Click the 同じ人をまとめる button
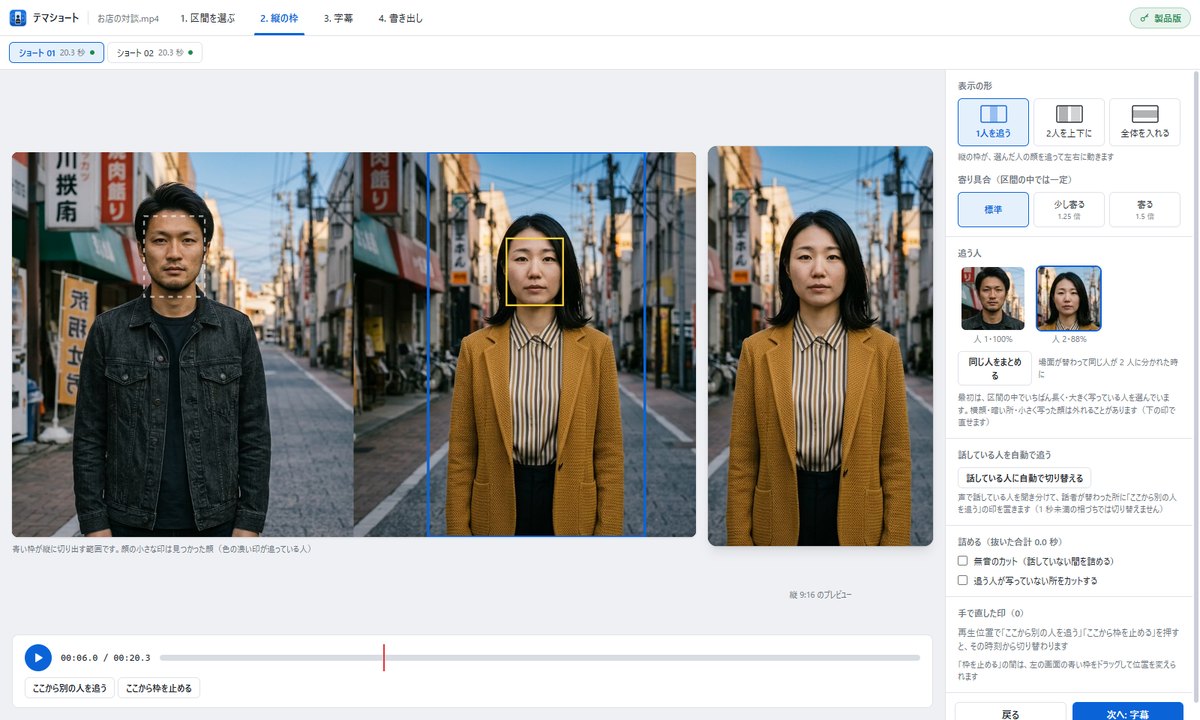The height and width of the screenshot is (720, 1200). (x=995, y=369)
